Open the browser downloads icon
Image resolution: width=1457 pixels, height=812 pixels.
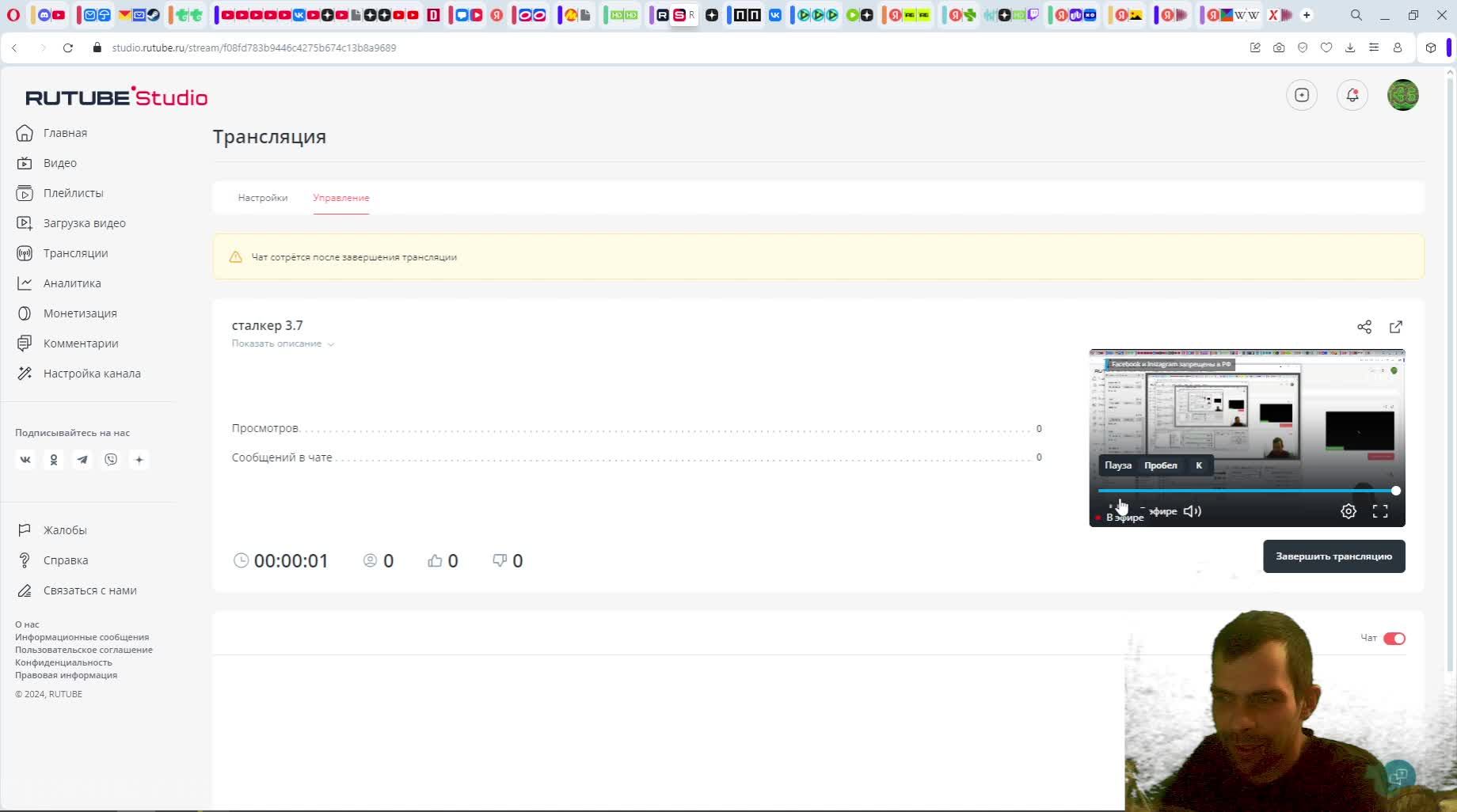coord(1350,47)
